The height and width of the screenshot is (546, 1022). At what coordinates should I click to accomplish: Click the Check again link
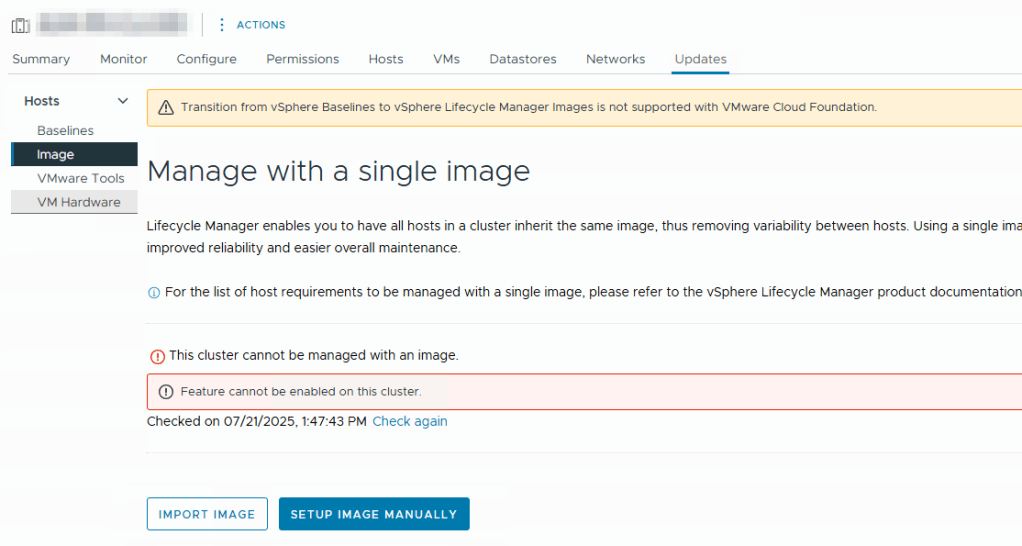pyautogui.click(x=410, y=422)
